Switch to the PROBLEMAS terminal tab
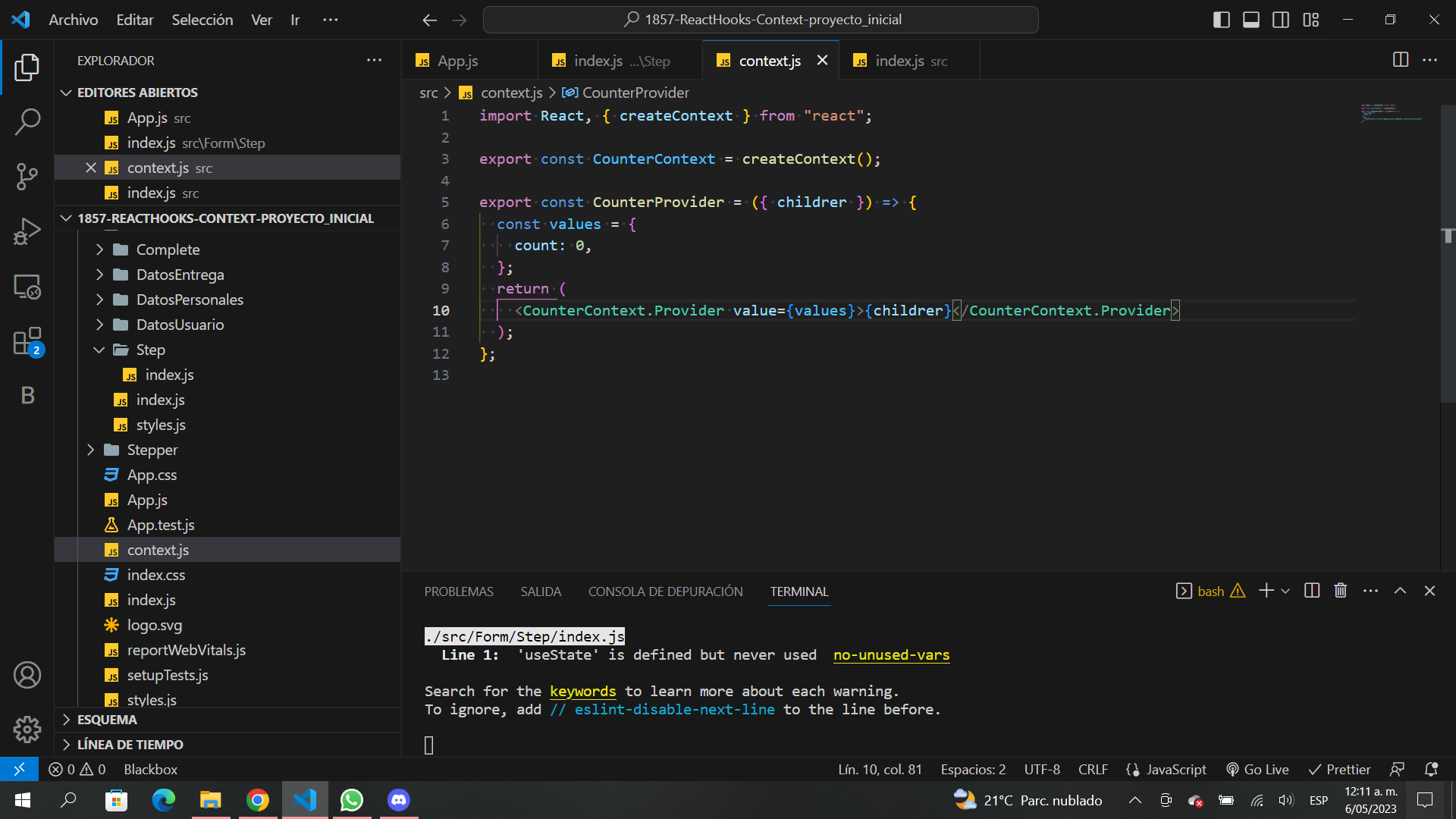Image resolution: width=1456 pixels, height=819 pixels. coord(459,591)
